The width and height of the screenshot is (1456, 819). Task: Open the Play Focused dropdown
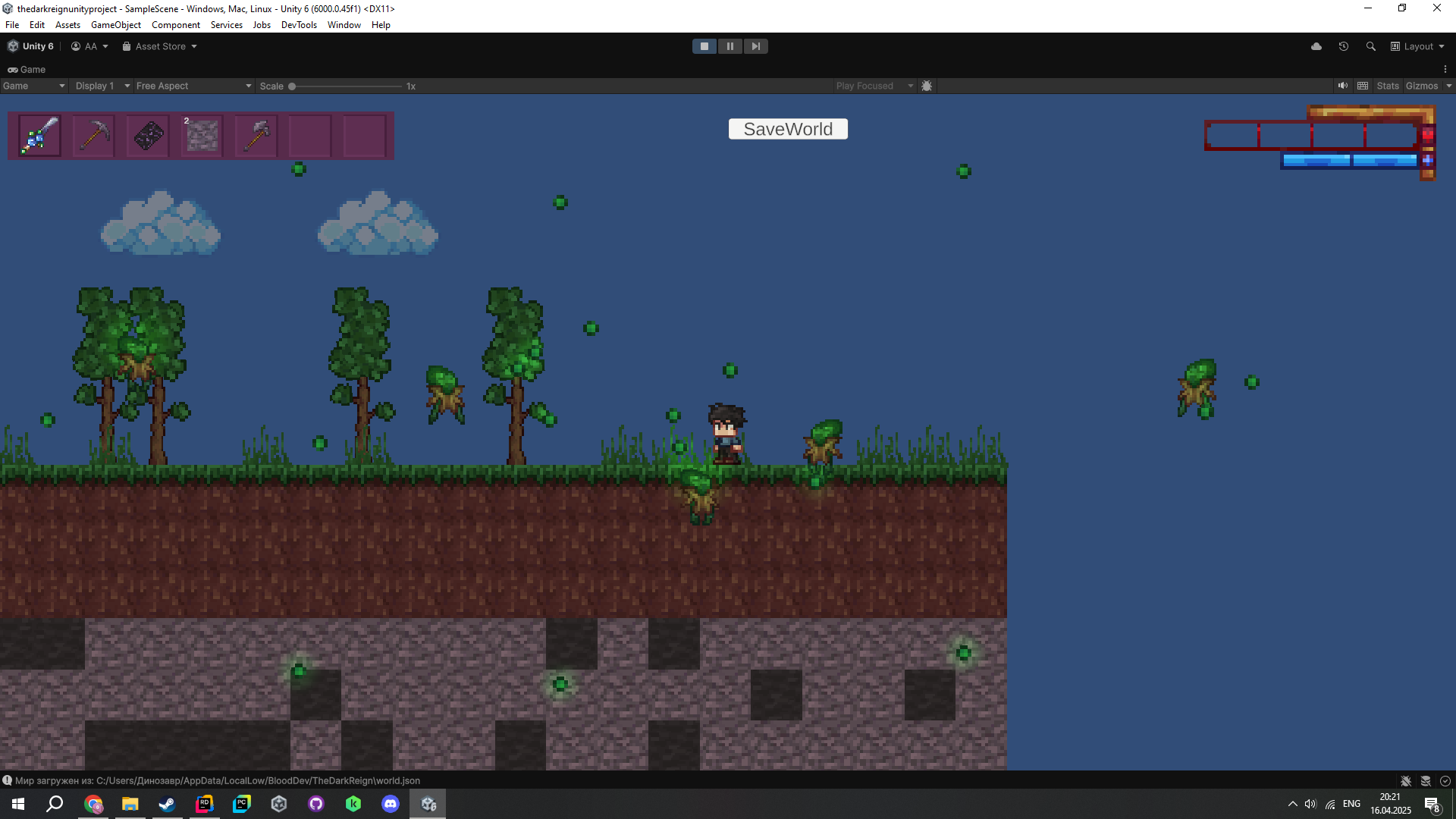pyautogui.click(x=874, y=86)
